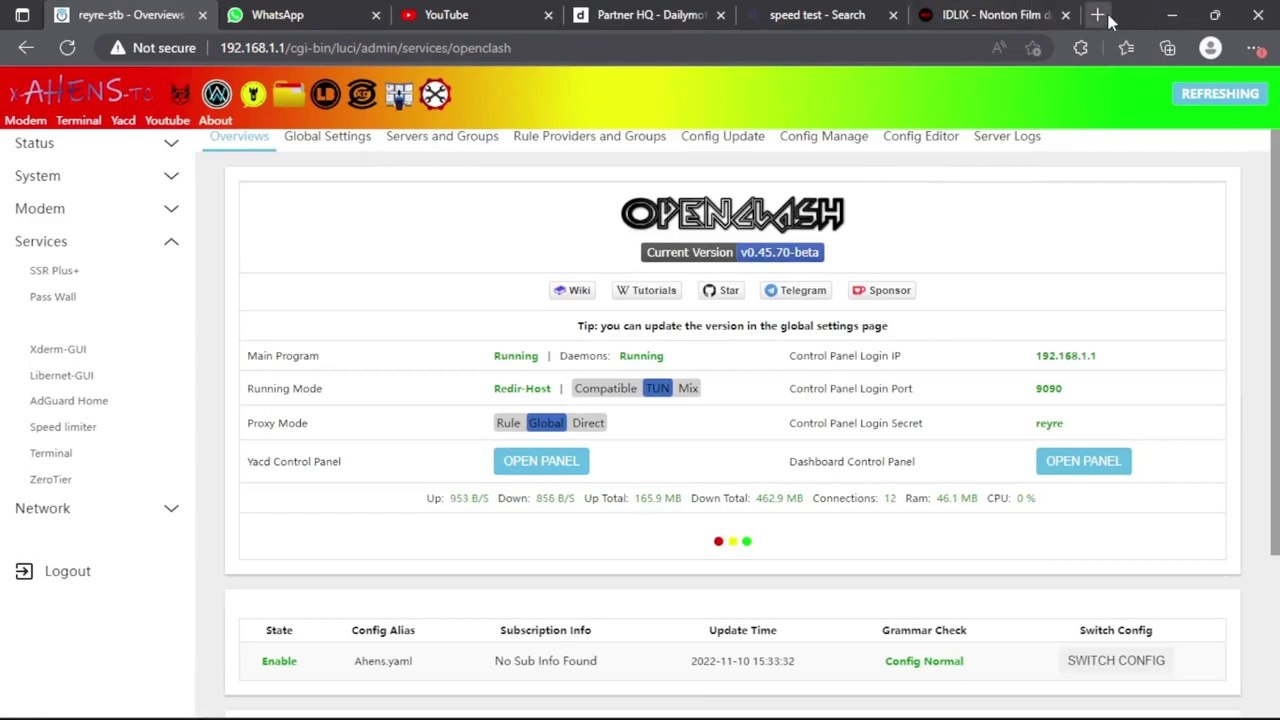Go back with browser back arrow
Viewport: 1280px width, 720px height.
point(26,48)
